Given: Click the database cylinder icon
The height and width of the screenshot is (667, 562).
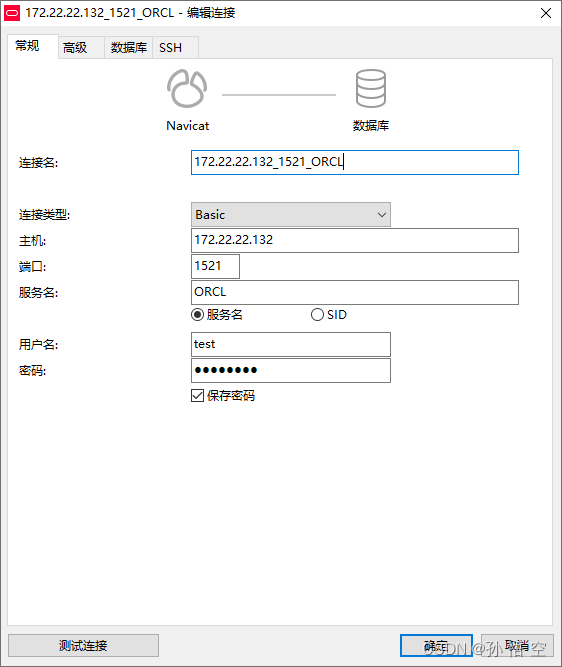Looking at the screenshot, I should (x=371, y=88).
